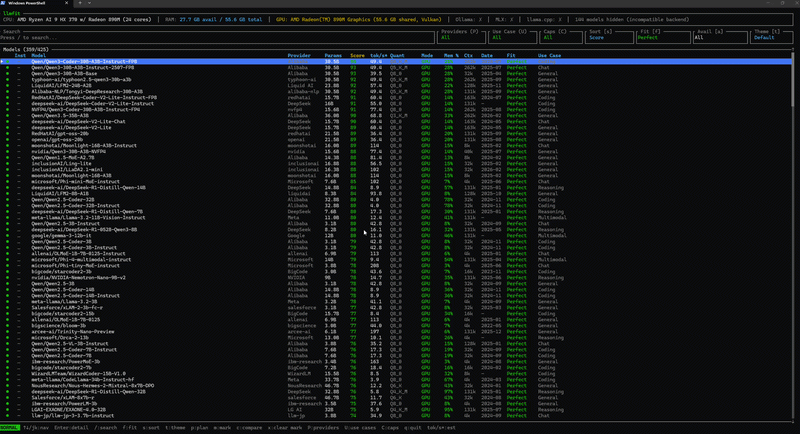Select the deepseek-ai/DeepSeek-V2-Lite-Chat row
The width and height of the screenshot is (800, 434).
pos(396,122)
